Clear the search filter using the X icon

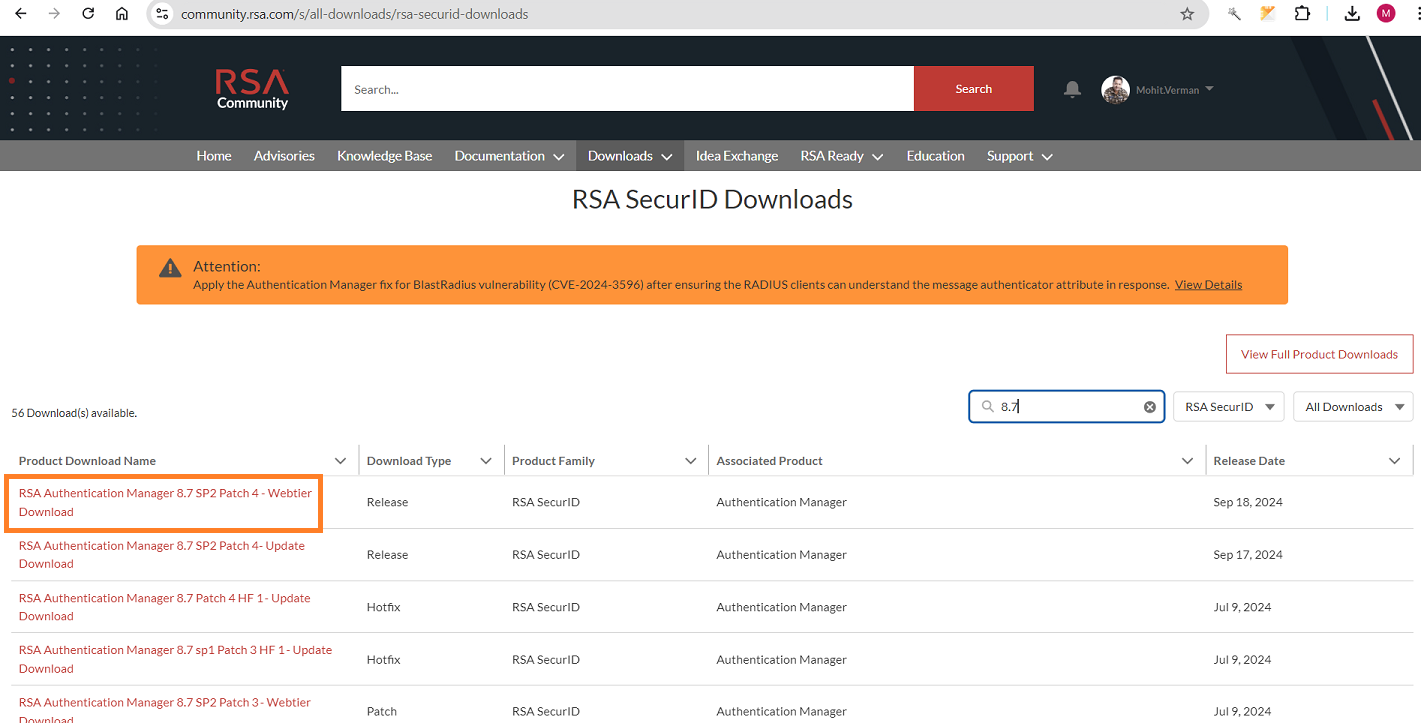coord(1148,406)
